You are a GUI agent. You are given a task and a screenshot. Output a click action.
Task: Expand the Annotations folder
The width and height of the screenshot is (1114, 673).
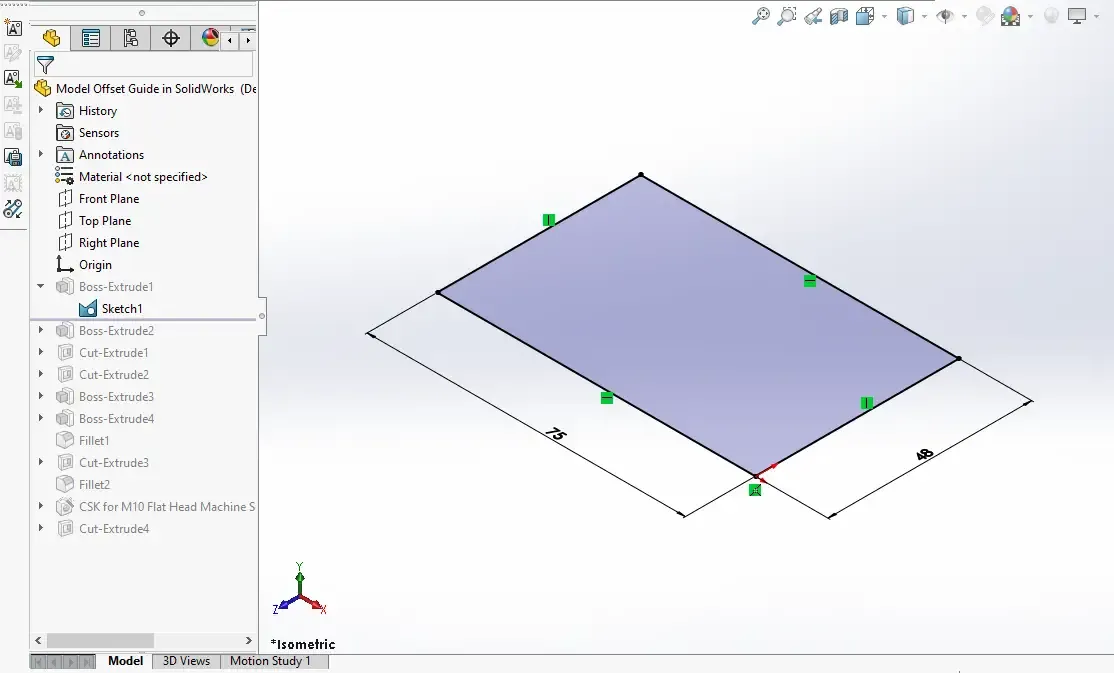(x=40, y=154)
